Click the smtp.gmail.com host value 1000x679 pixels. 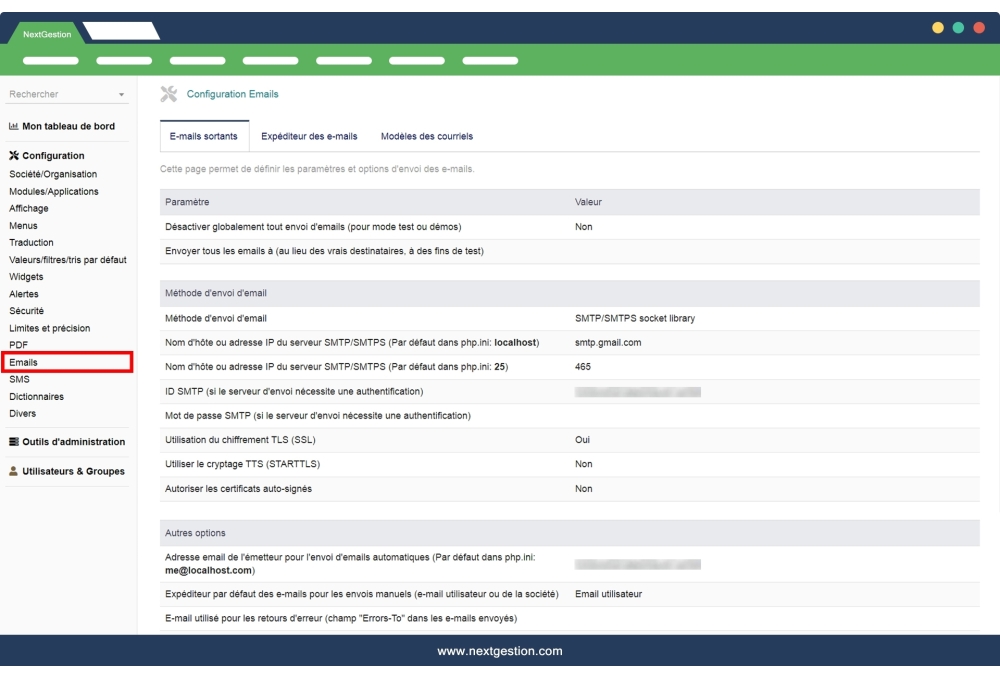(x=608, y=342)
